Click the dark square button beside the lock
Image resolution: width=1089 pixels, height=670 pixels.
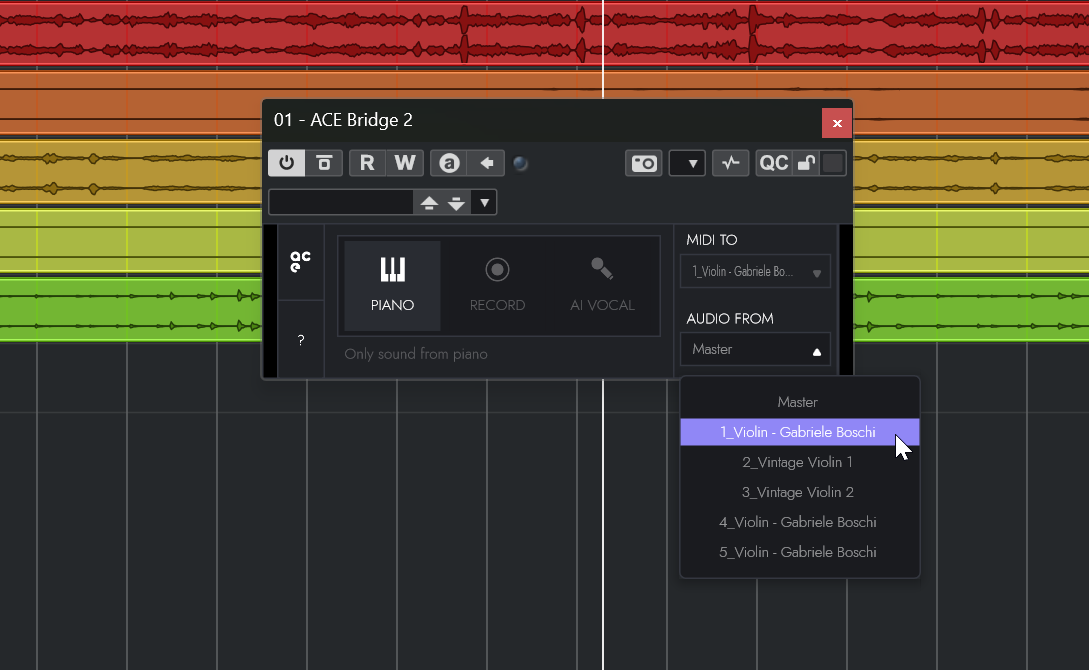833,163
